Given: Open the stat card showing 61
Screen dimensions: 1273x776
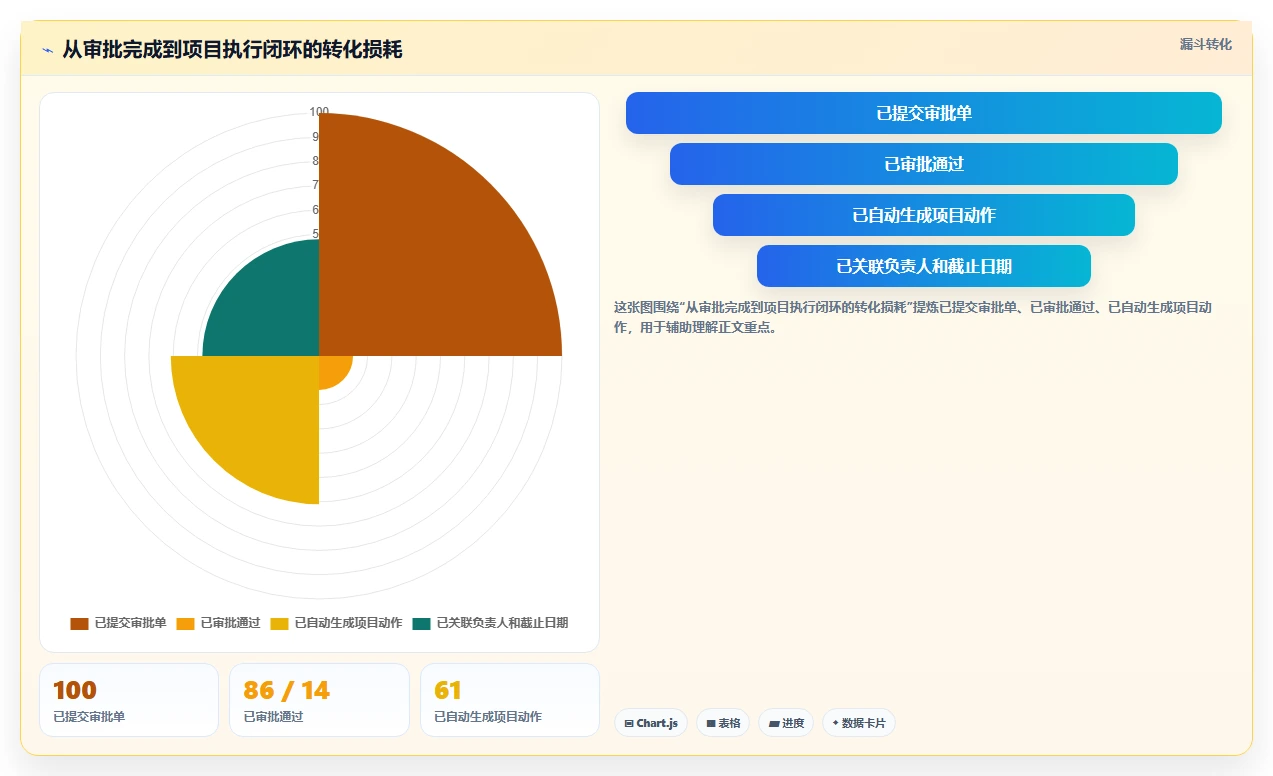Looking at the screenshot, I should (x=510, y=700).
